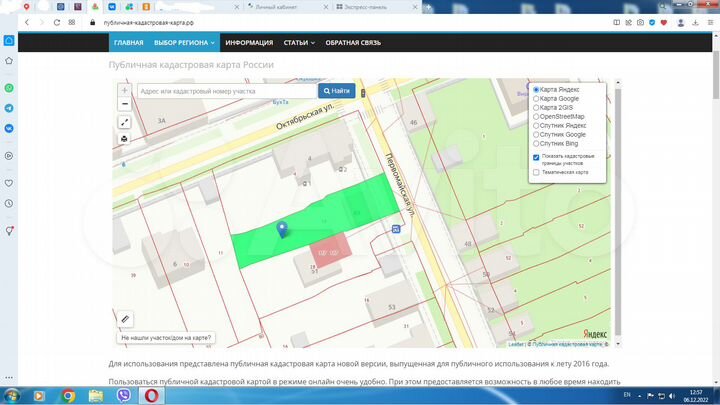The width and height of the screenshot is (720, 405).
Task: Switch to the pinned VK tab
Action: (112, 7)
